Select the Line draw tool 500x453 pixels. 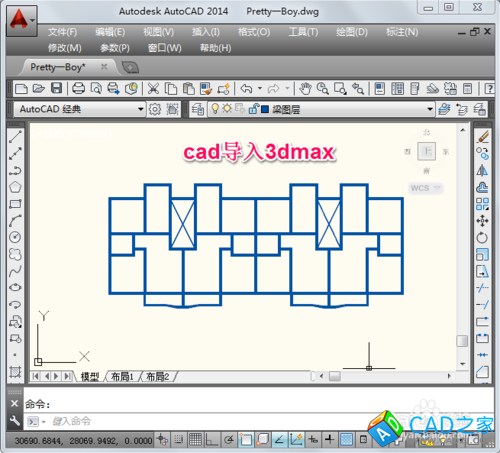coord(15,137)
